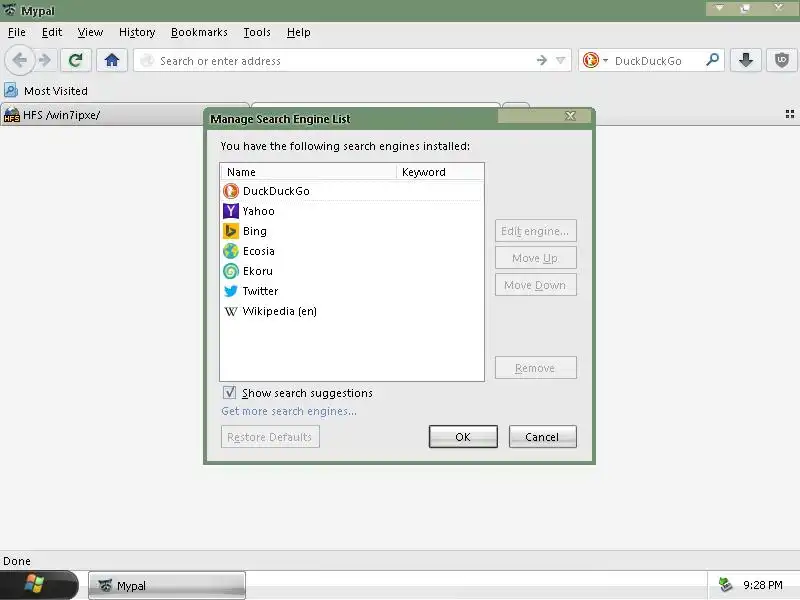The height and width of the screenshot is (600, 800).
Task: Open the tab groups grid icon
Action: pyautogui.click(x=790, y=114)
